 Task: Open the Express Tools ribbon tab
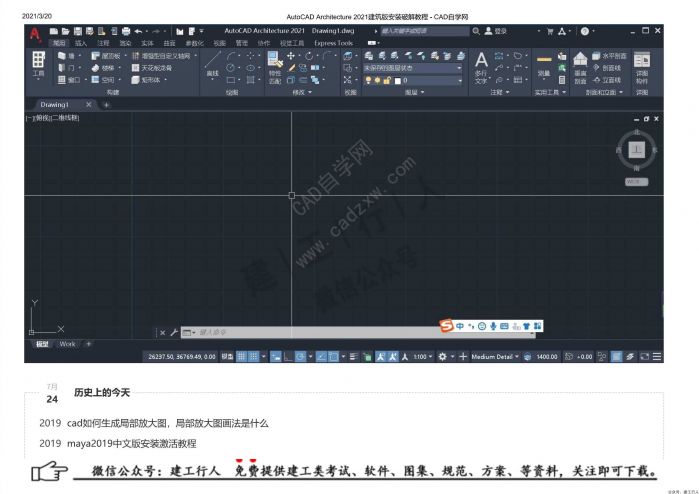[333, 43]
